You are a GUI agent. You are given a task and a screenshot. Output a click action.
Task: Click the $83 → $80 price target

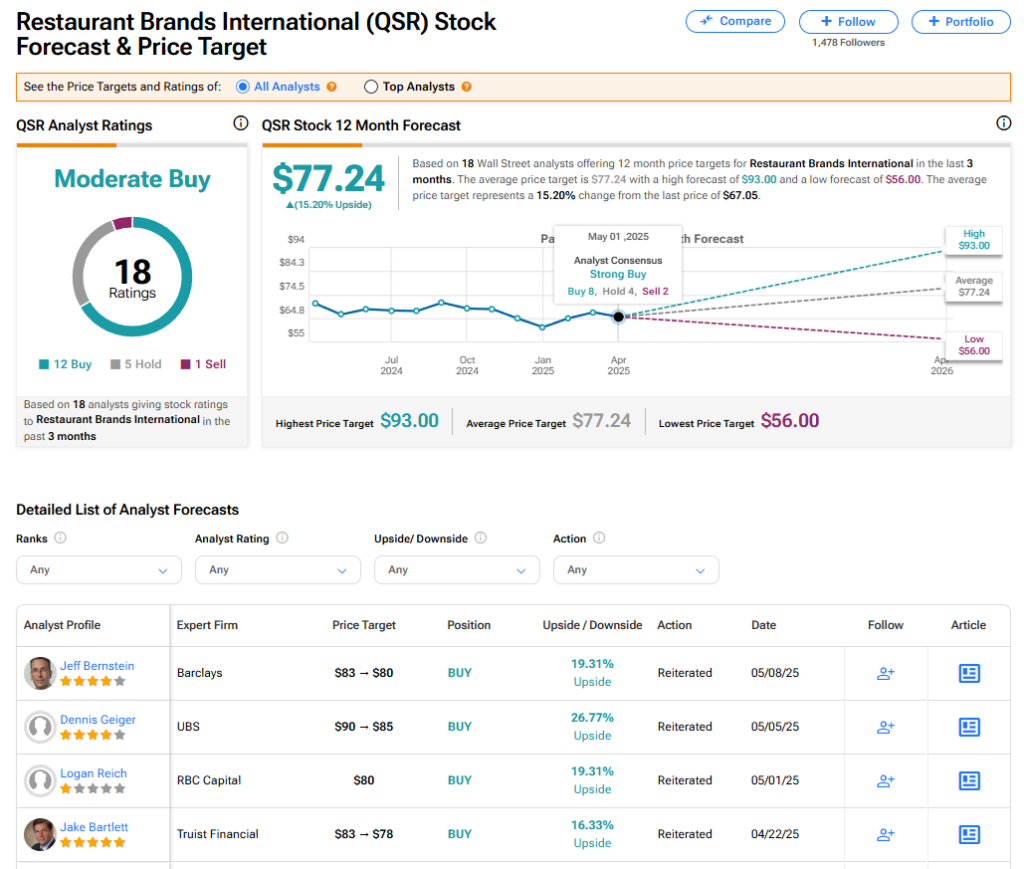coord(364,672)
